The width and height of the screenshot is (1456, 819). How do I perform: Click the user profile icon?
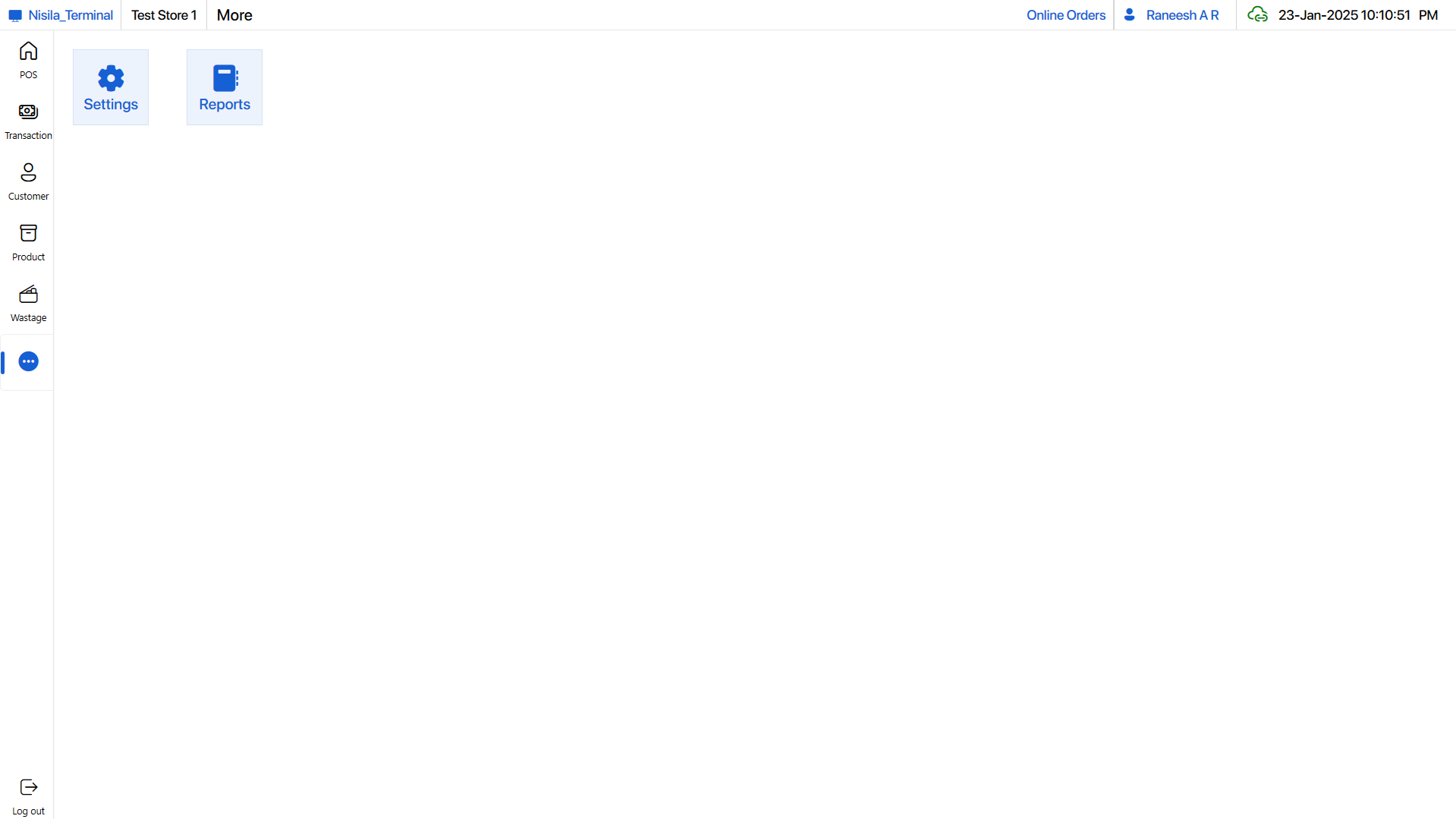point(1130,15)
